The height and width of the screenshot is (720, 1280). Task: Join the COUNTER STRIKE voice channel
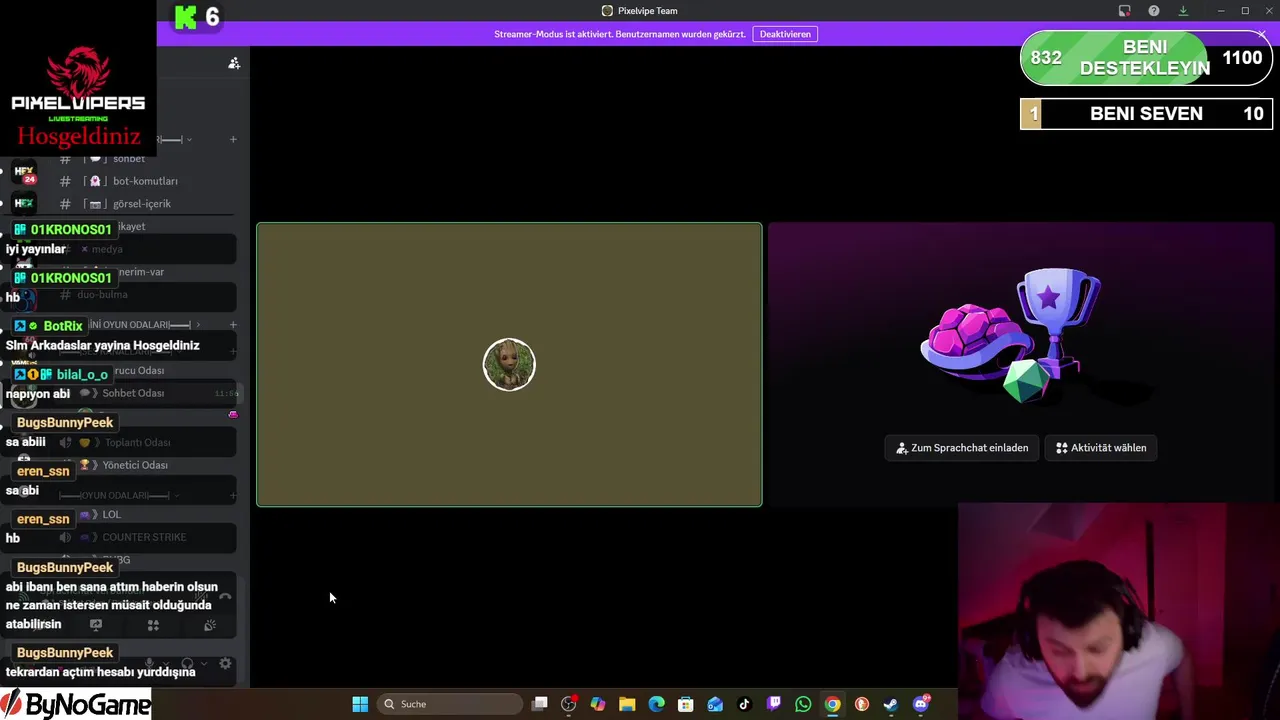pyautogui.click(x=144, y=537)
